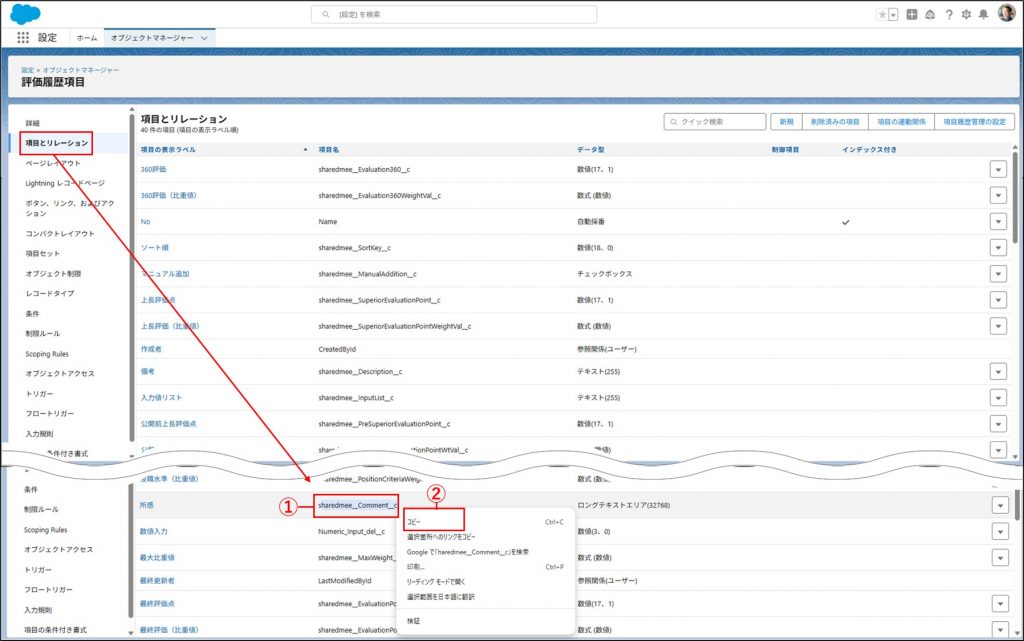The image size is (1024, 641).
Task: Click the クイック検索 search field
Action: point(715,121)
